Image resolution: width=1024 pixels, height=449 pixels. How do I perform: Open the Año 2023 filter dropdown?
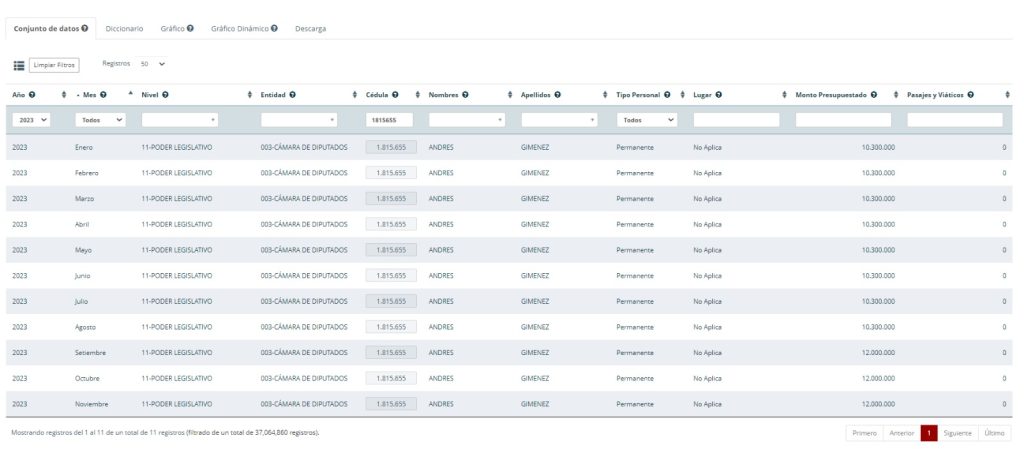[32, 120]
